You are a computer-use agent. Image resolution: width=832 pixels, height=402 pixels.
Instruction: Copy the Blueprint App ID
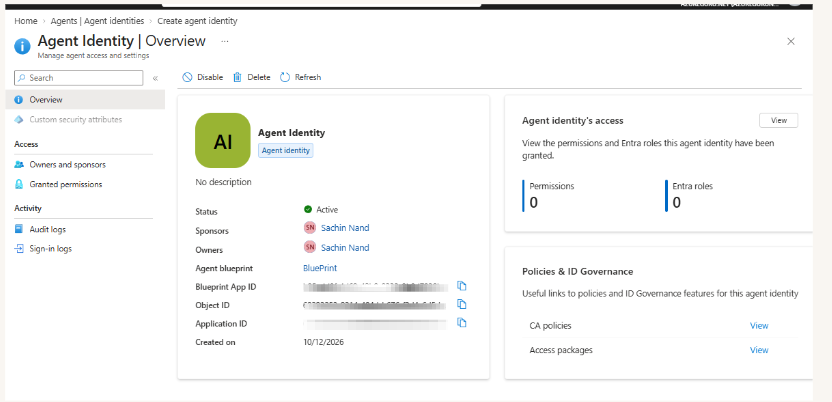[462, 286]
